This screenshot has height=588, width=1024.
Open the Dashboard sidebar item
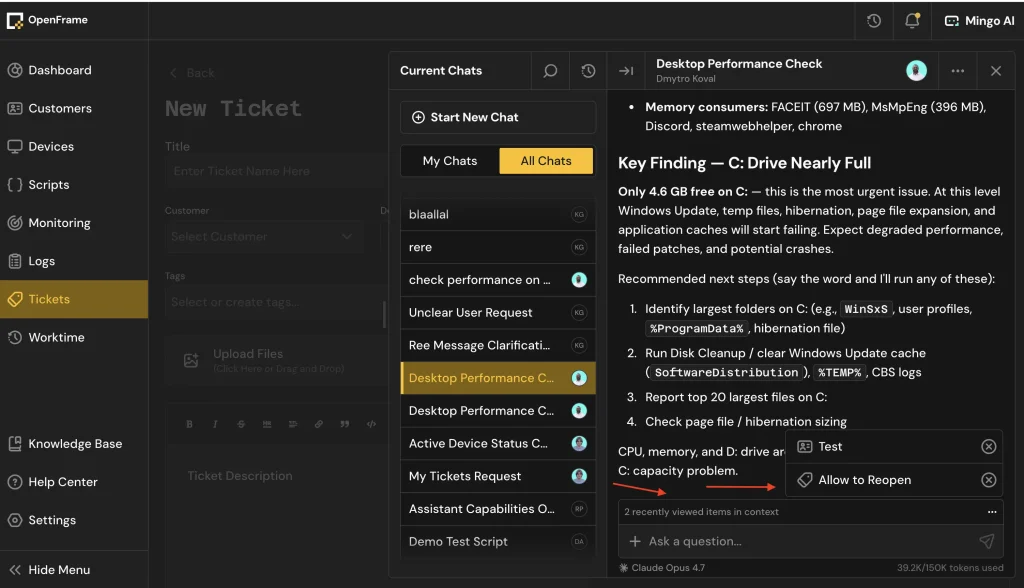74,70
